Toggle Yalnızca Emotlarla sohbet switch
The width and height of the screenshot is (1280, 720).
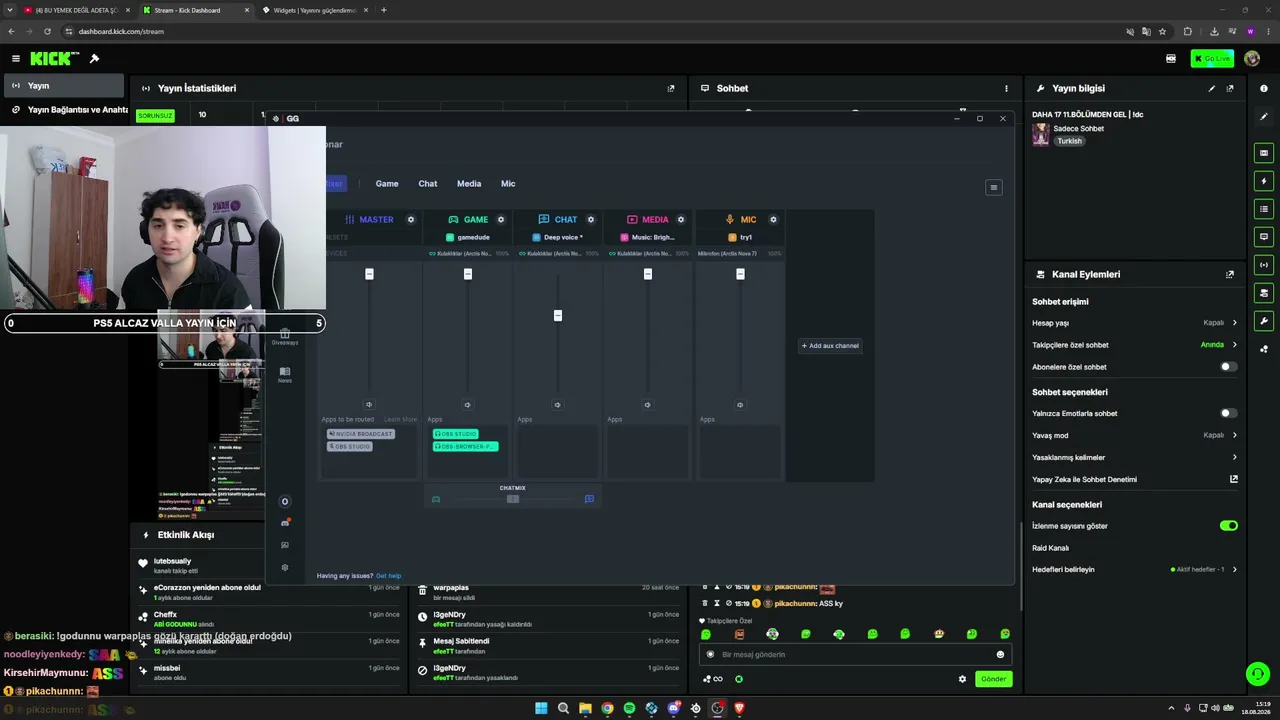(1229, 413)
